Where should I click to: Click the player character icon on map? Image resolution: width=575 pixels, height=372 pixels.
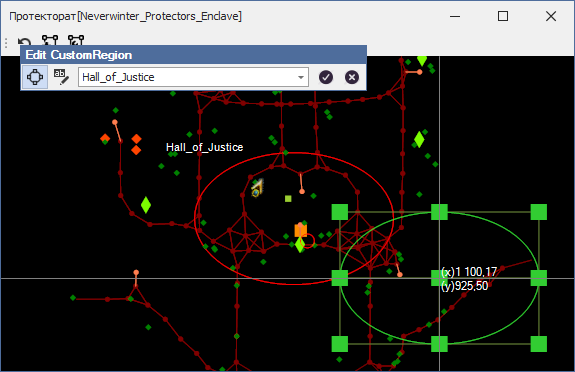(x=257, y=187)
